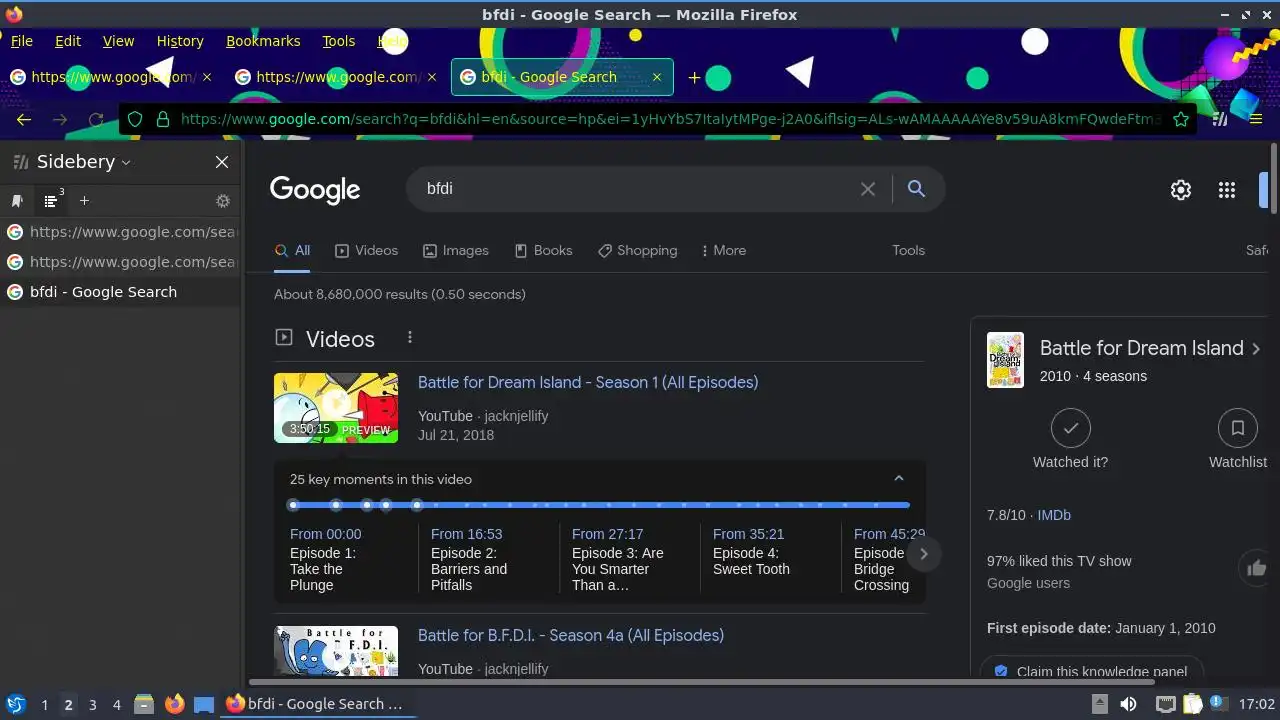Click first marker on key moments timeline
The width and height of the screenshot is (1280, 720).
click(x=293, y=505)
